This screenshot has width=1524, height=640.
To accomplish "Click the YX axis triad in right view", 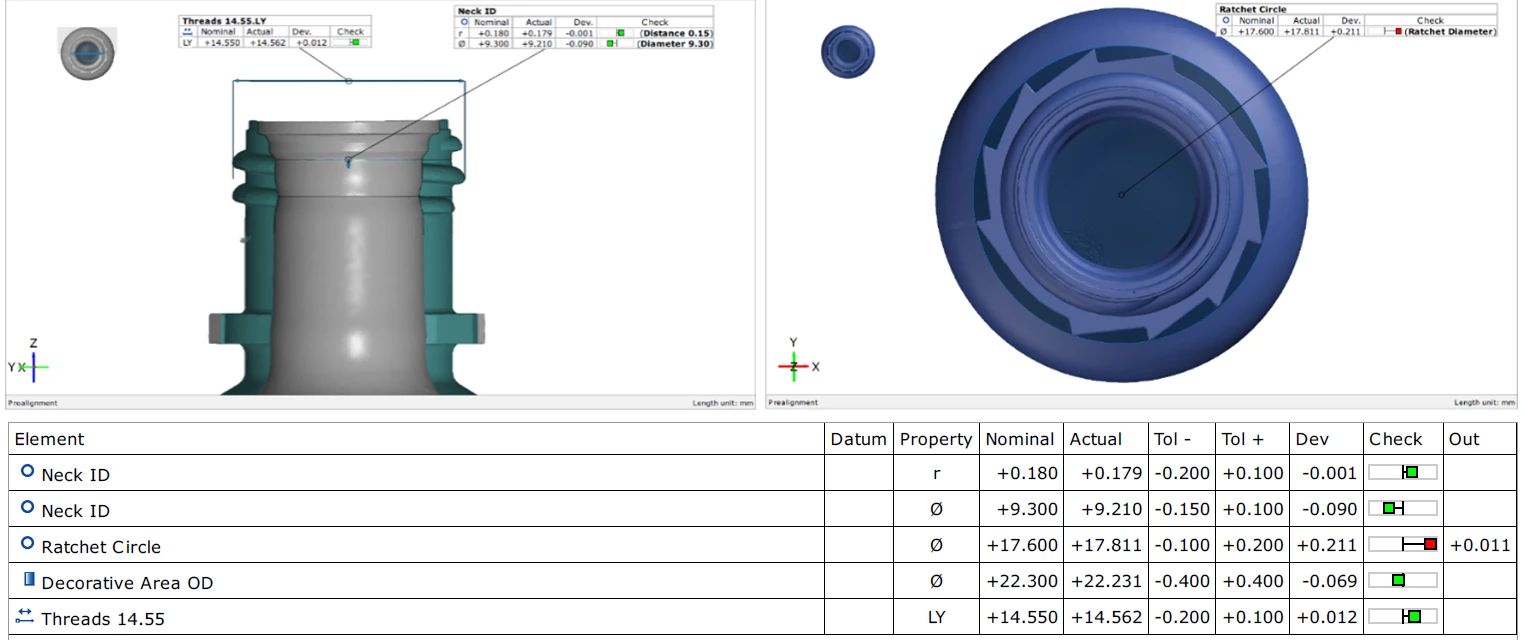I will pyautogui.click(x=795, y=366).
